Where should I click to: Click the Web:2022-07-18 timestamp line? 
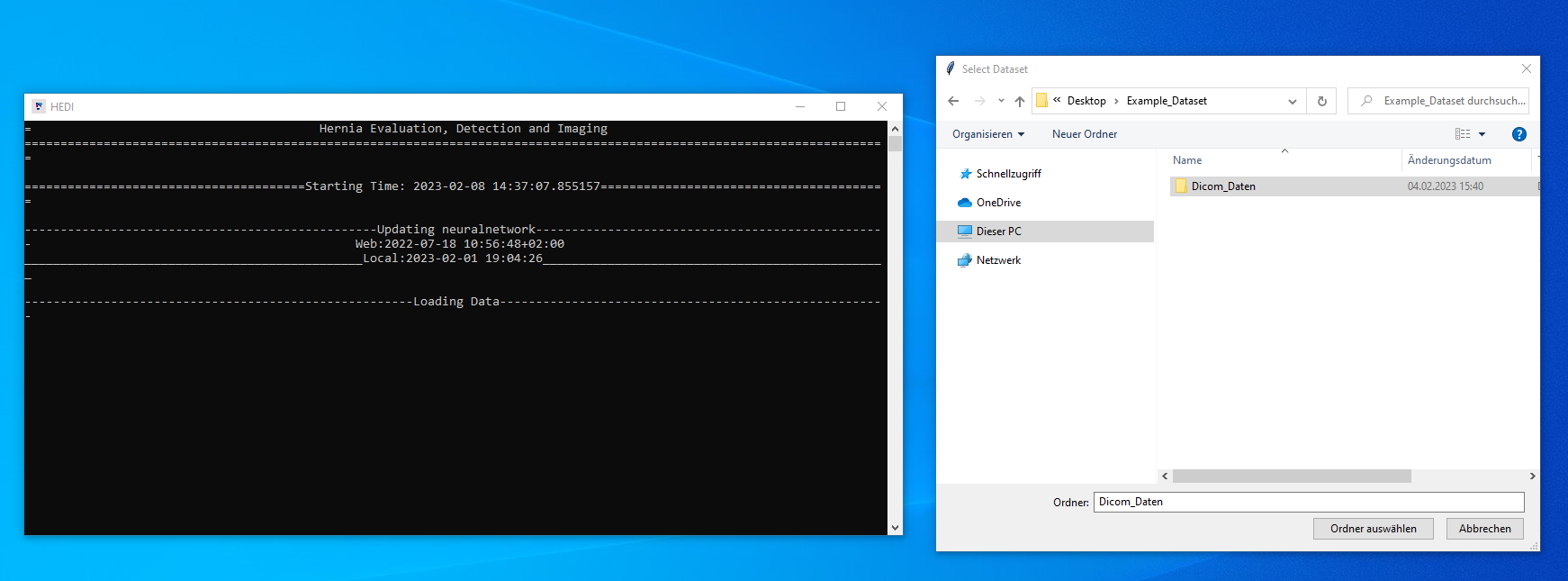pos(460,244)
